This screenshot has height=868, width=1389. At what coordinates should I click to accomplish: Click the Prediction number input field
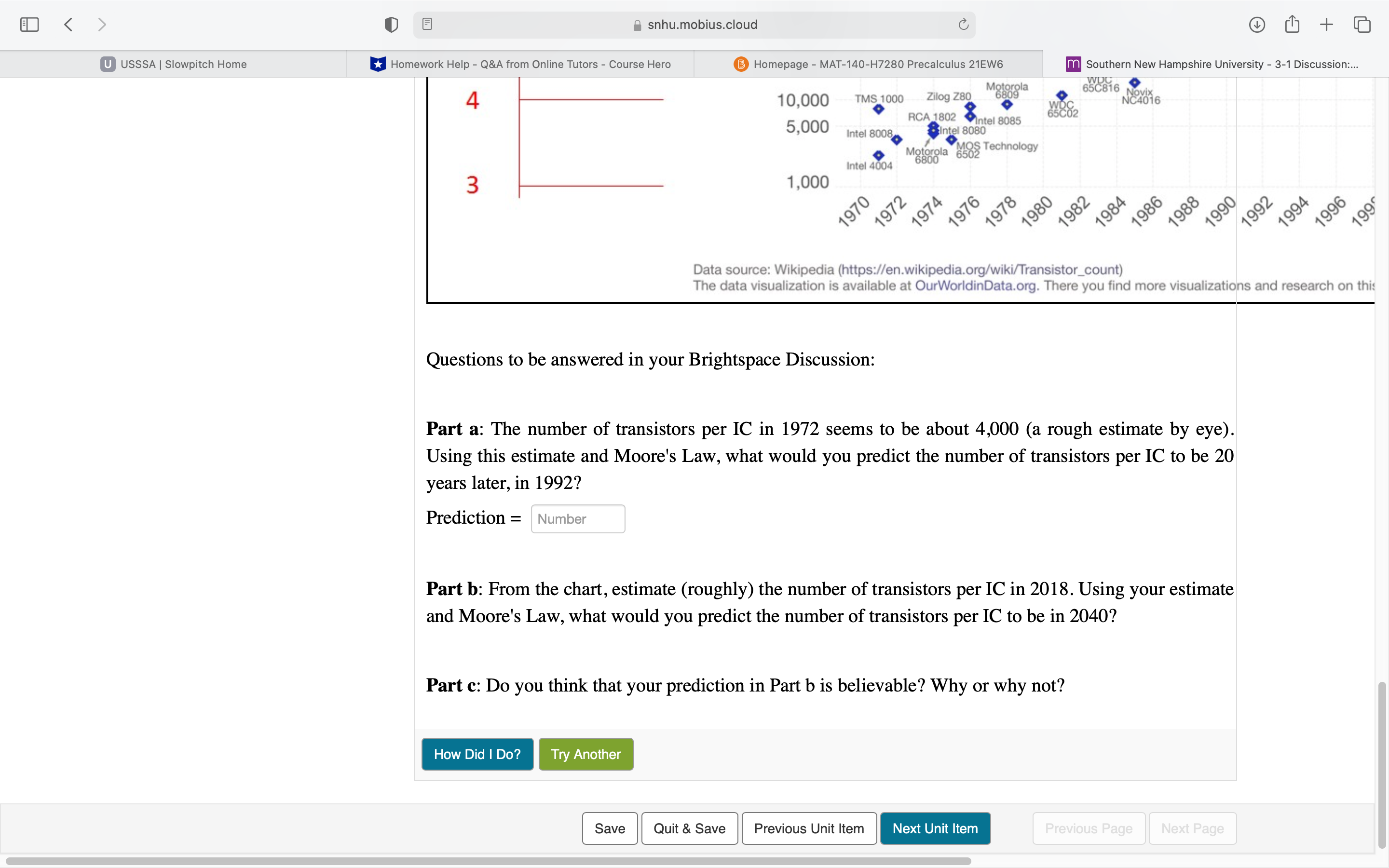click(x=577, y=518)
